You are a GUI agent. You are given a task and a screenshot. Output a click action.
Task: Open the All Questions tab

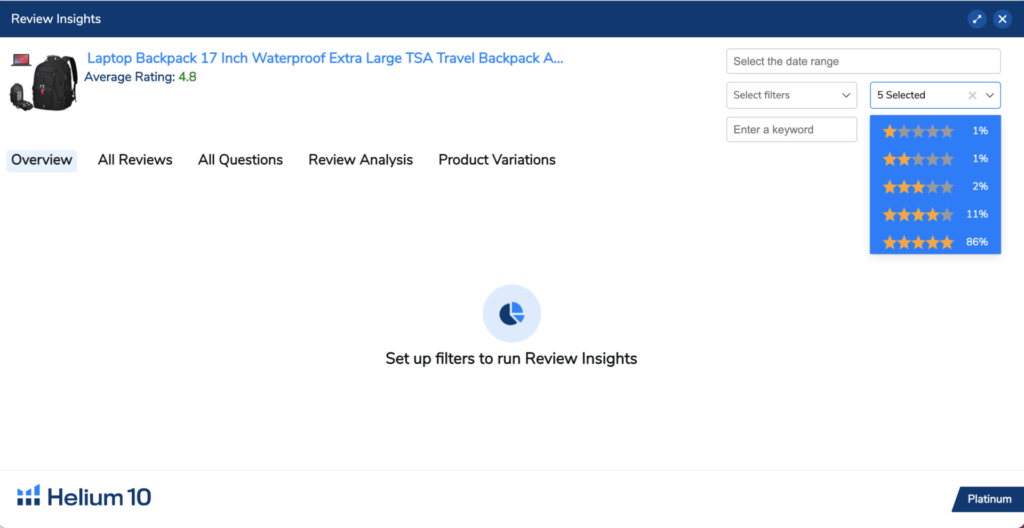(240, 160)
